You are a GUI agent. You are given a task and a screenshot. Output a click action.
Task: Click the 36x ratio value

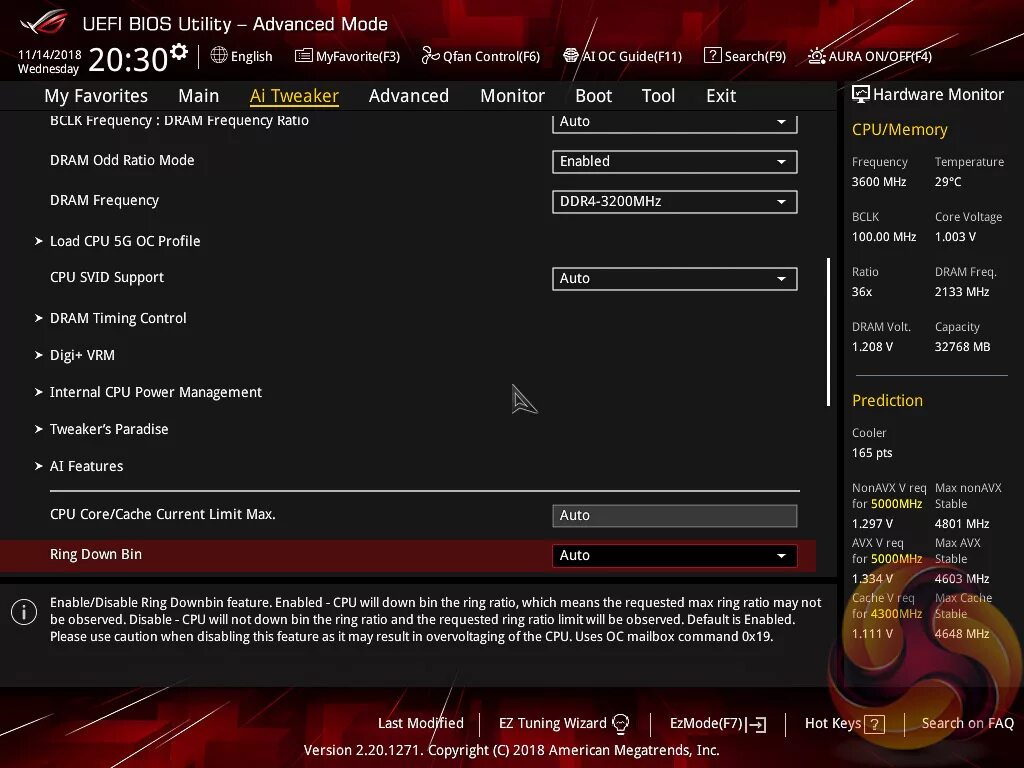coord(862,292)
